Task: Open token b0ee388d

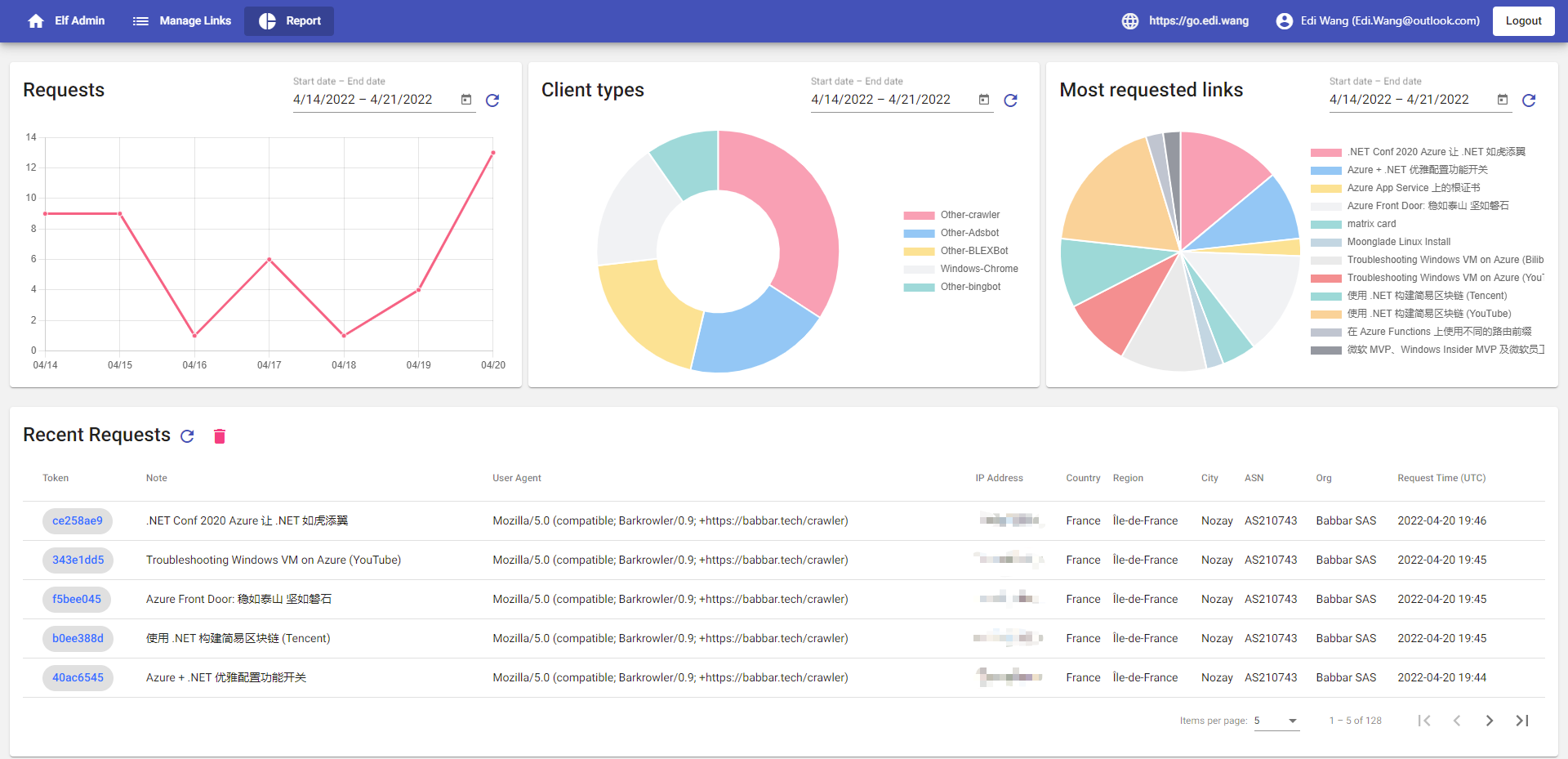Action: 78,639
